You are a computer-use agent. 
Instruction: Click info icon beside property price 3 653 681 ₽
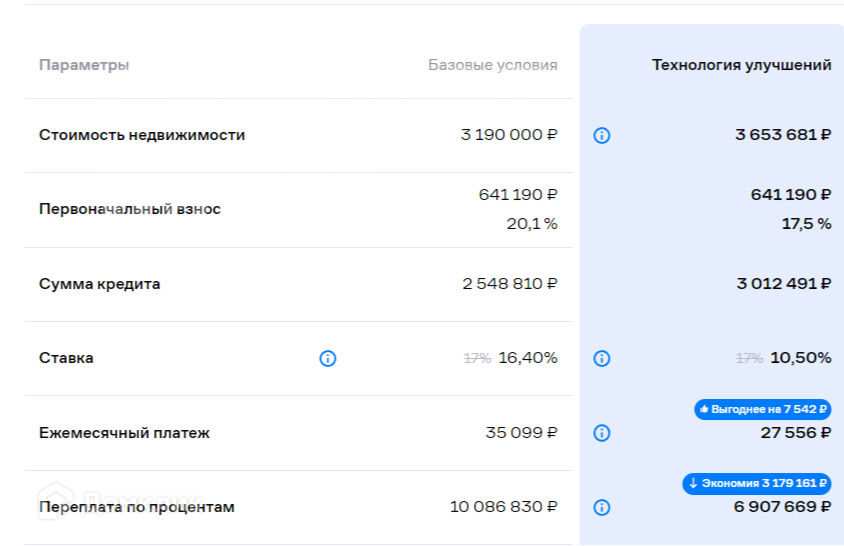coord(601,135)
